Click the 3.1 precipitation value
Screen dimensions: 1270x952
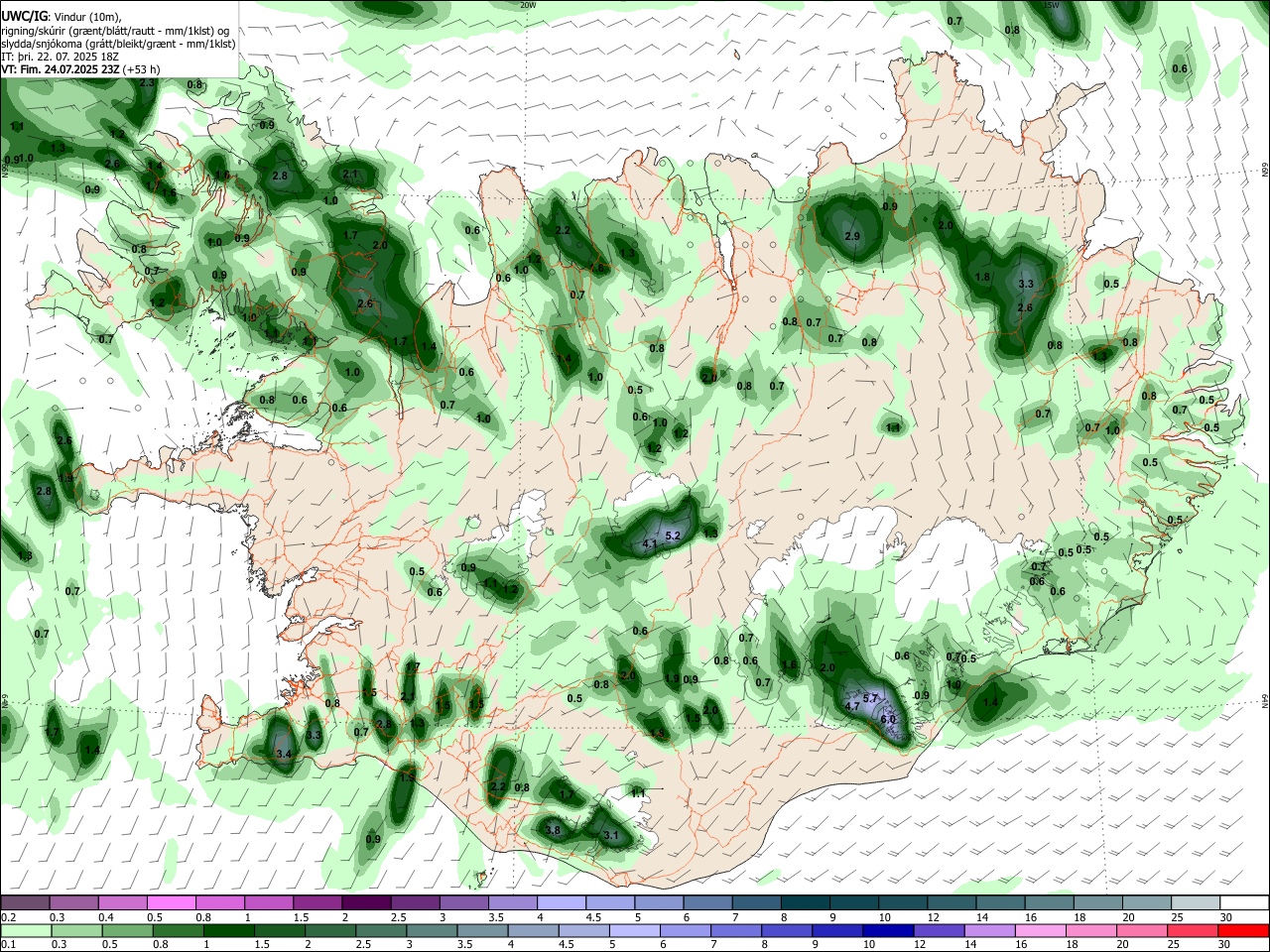(x=611, y=836)
